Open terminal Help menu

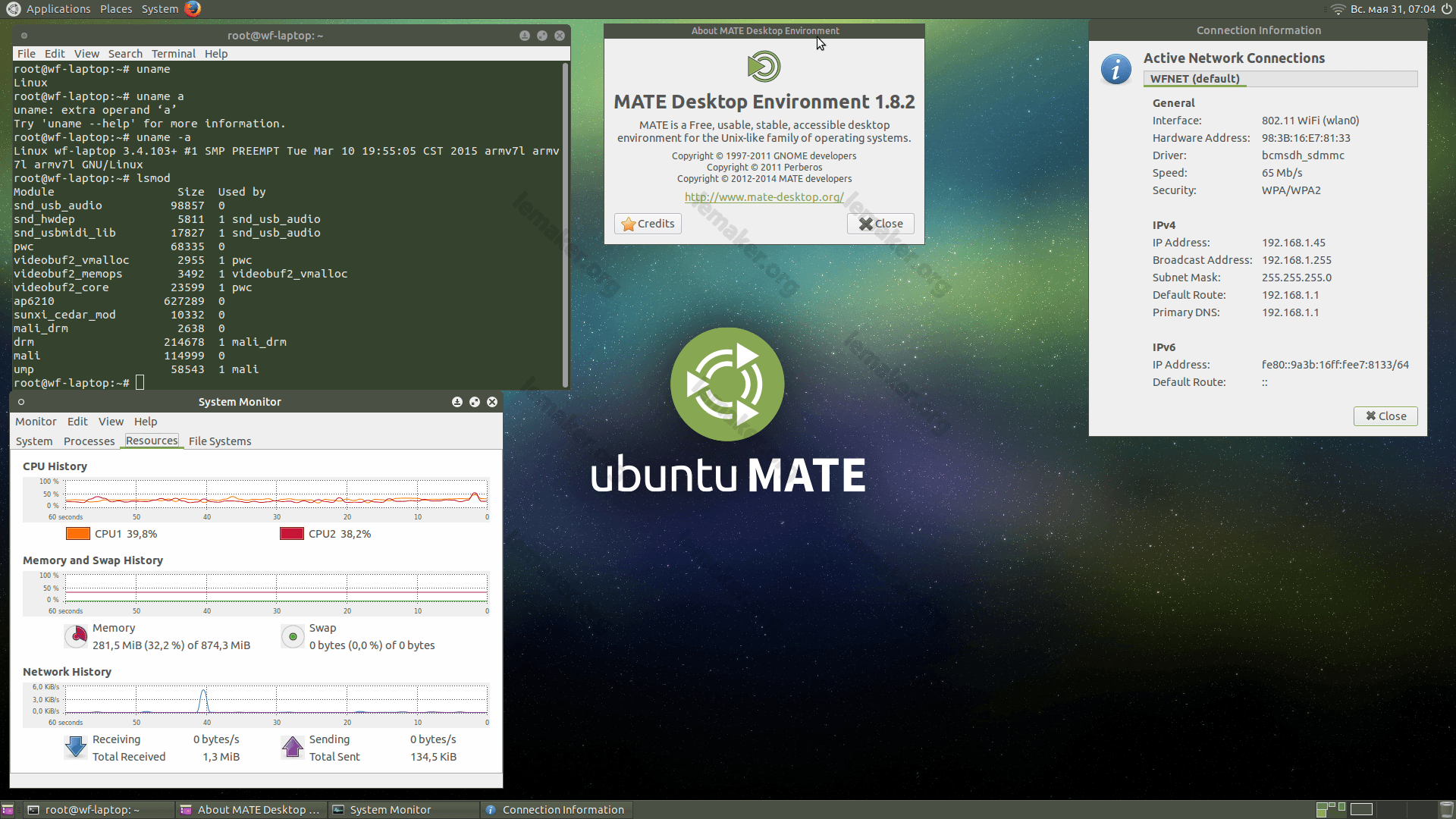coord(216,54)
